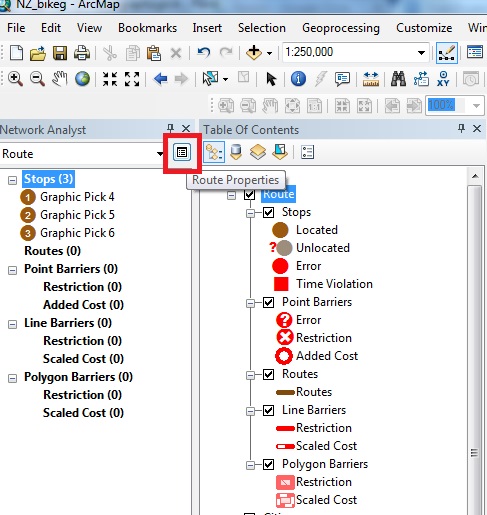
Task: Open the Find binoculars tool
Action: 398,79
